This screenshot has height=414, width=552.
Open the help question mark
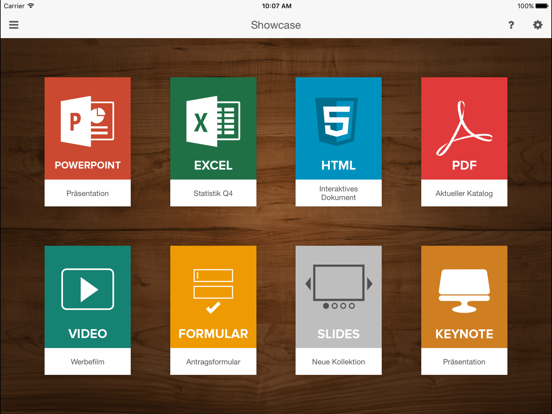[x=511, y=25]
